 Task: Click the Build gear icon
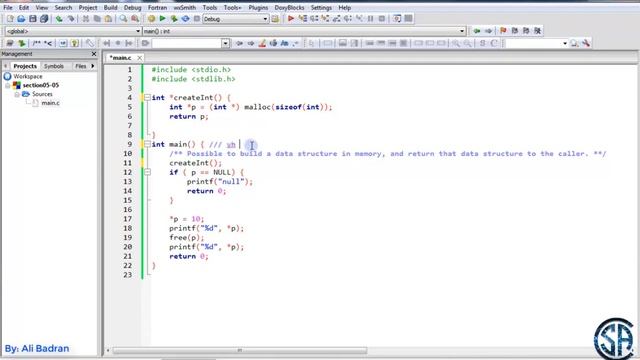[151, 19]
